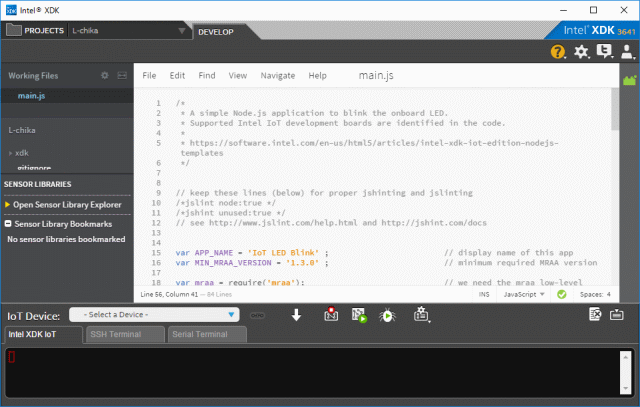Screen dimensions: 640x407
Task: Click the SENSOR LIBRARIES heading
Action: [38, 184]
